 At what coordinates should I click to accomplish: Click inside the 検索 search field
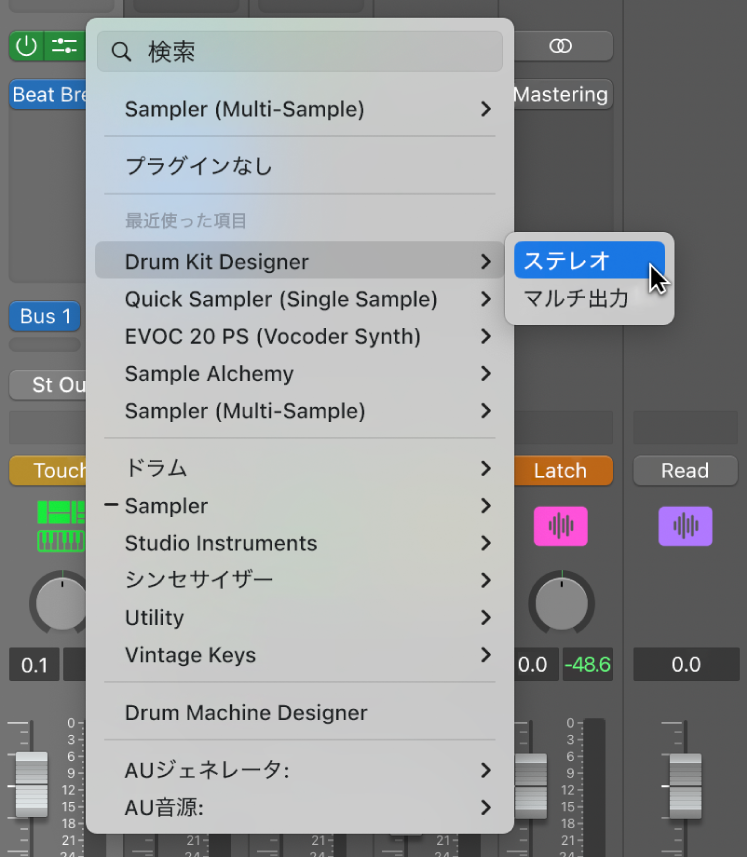(300, 50)
